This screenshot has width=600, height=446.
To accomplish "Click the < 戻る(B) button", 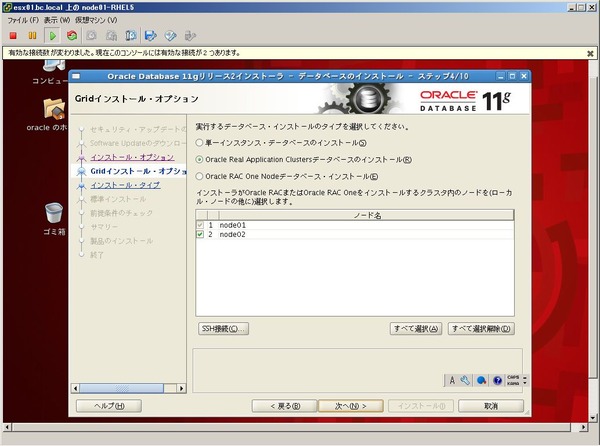I will pyautogui.click(x=285, y=406).
